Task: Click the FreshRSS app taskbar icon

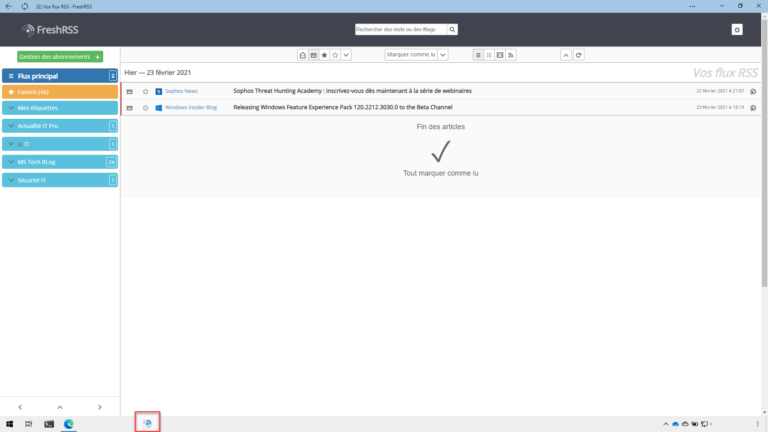Action: click(147, 423)
